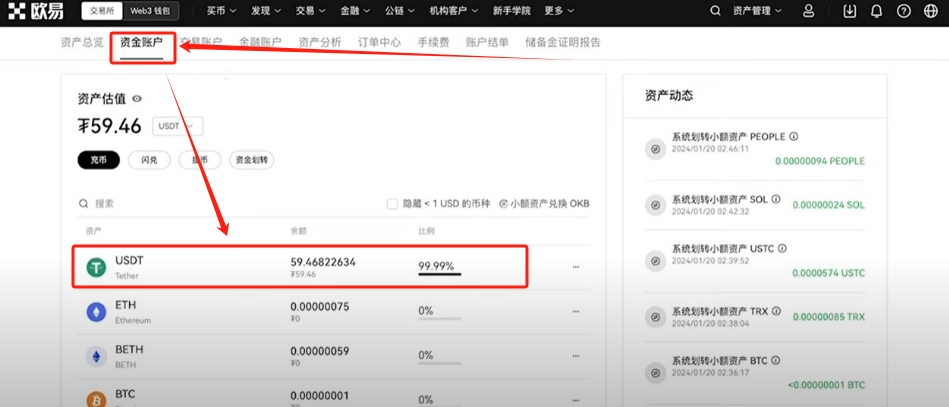Image resolution: width=949 pixels, height=407 pixels.
Task: Open the 资产管理 dropdown
Action: pos(757,11)
